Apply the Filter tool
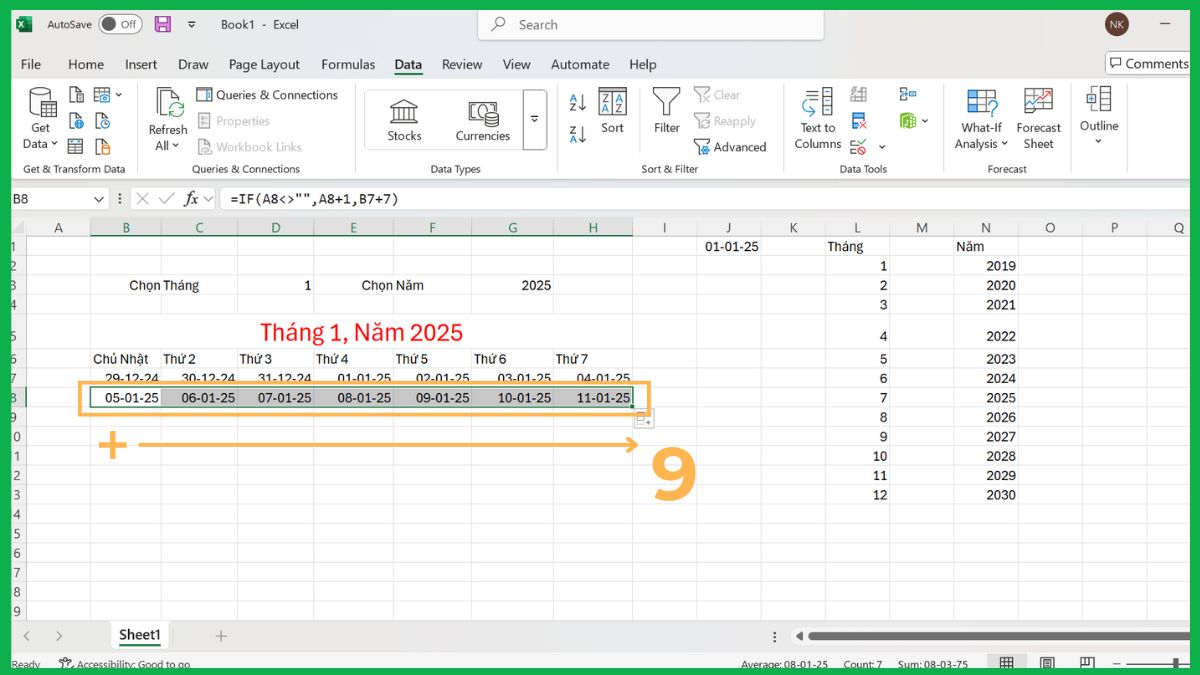 point(666,113)
